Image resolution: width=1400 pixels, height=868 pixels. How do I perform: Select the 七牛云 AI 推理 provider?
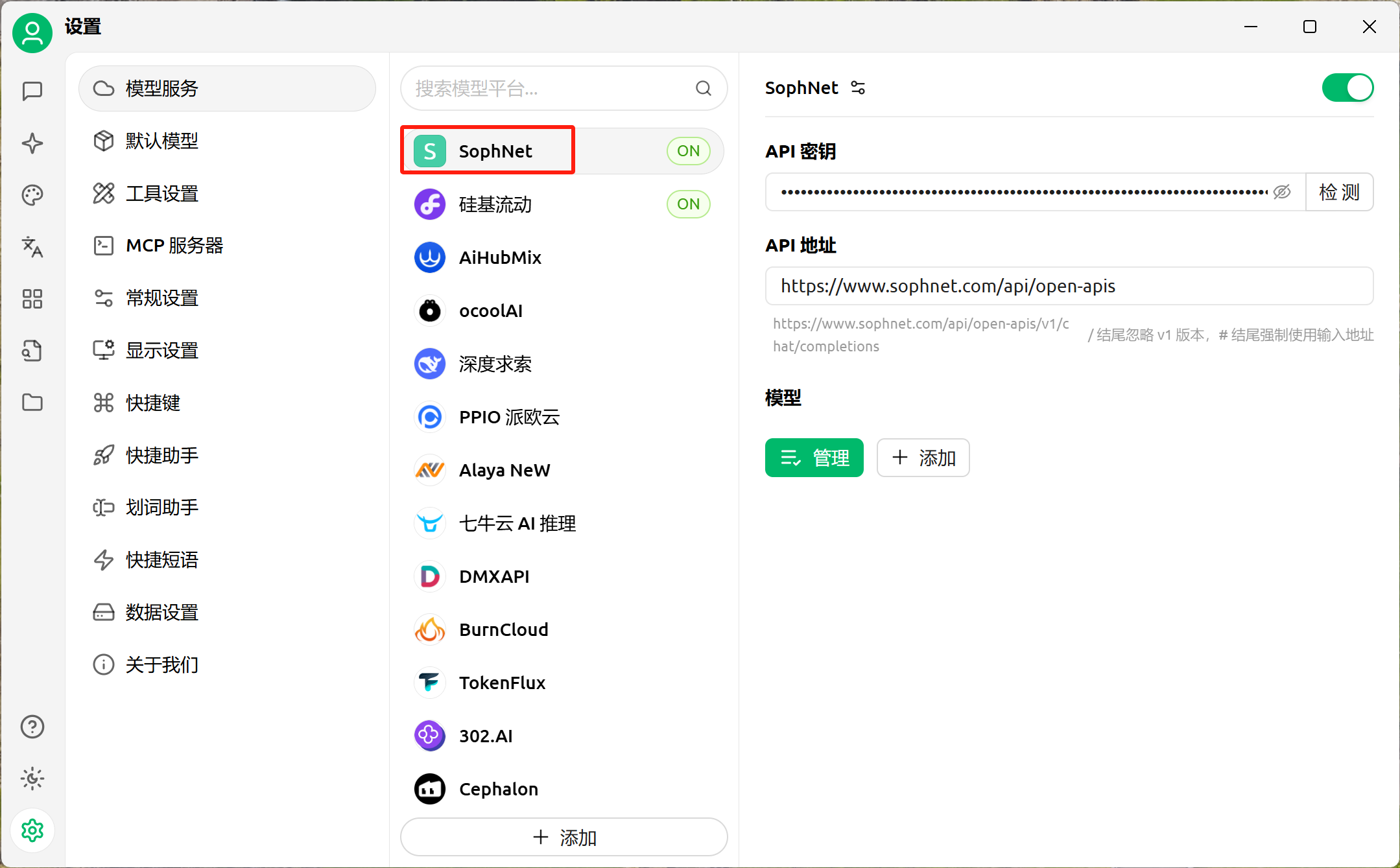[x=562, y=523]
